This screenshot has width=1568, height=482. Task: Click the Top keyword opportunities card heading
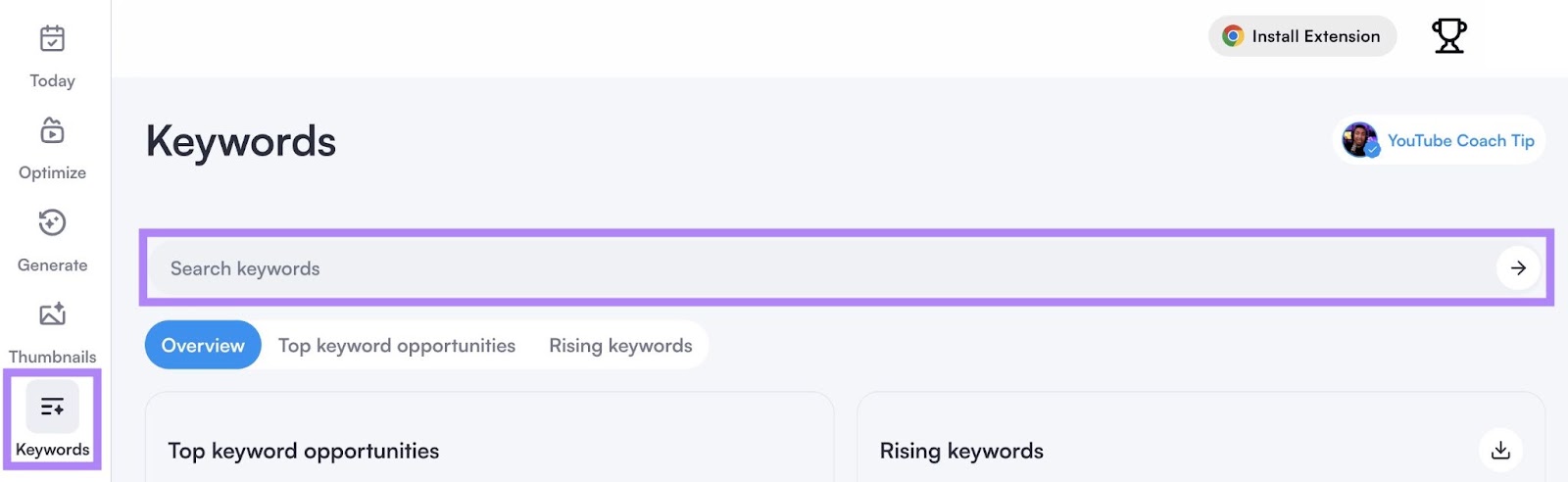point(304,451)
